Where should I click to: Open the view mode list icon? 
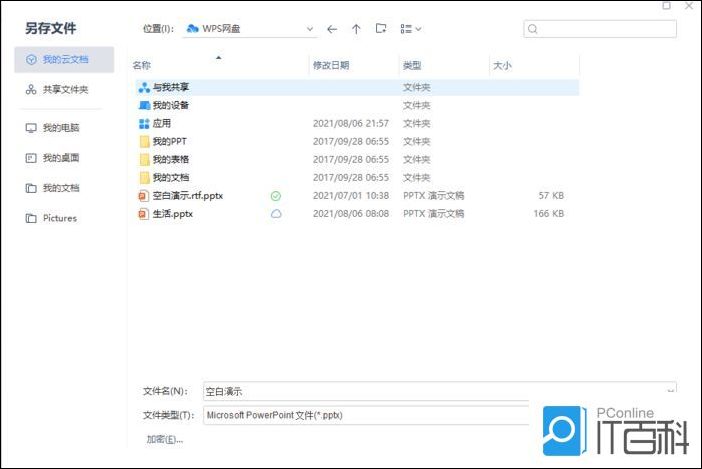pos(406,29)
